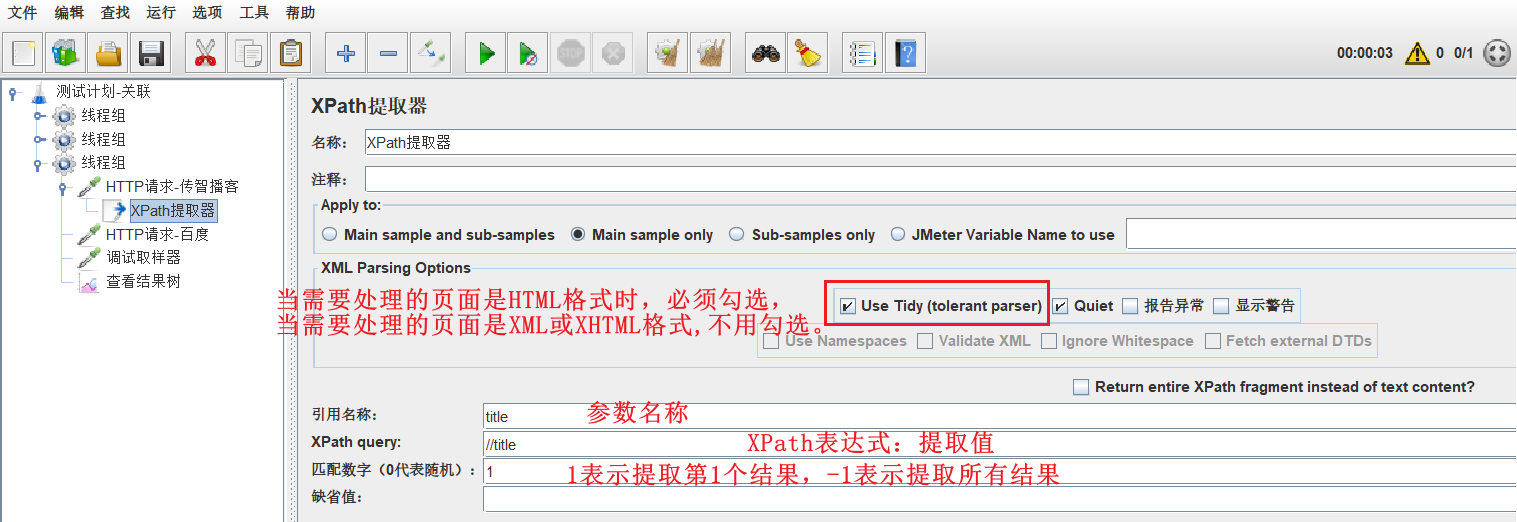The height and width of the screenshot is (522, 1517).
Task: Select JMeter Variable Name to use radio
Action: (x=897, y=235)
